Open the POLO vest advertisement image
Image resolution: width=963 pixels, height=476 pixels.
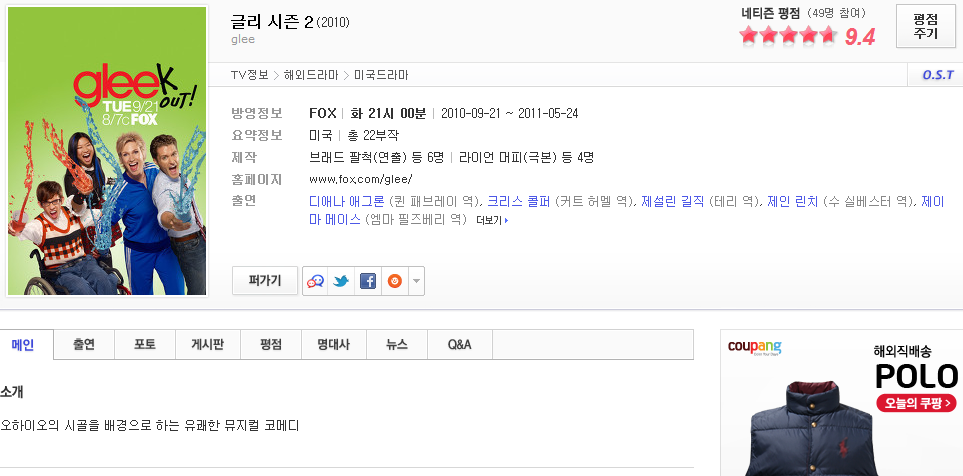click(x=800, y=425)
